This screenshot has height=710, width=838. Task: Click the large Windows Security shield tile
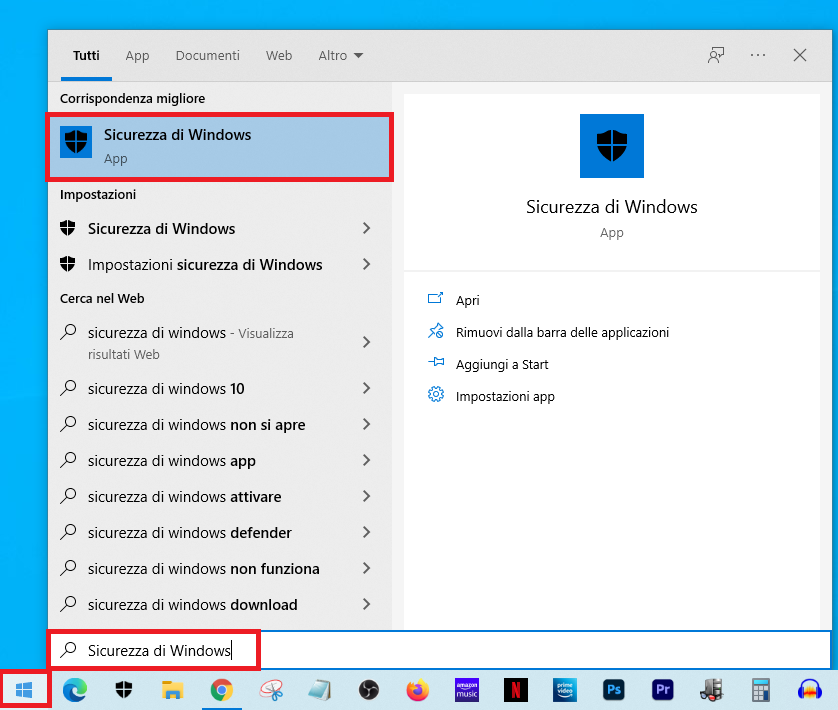click(612, 145)
